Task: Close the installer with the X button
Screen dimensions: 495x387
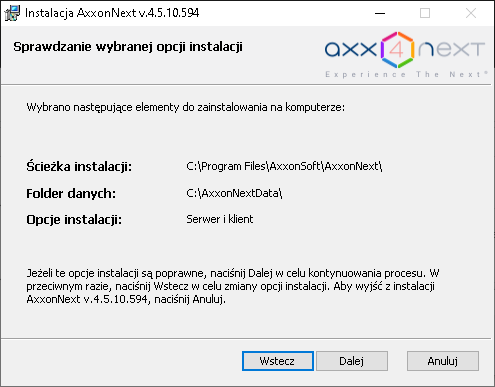Action: [471, 13]
